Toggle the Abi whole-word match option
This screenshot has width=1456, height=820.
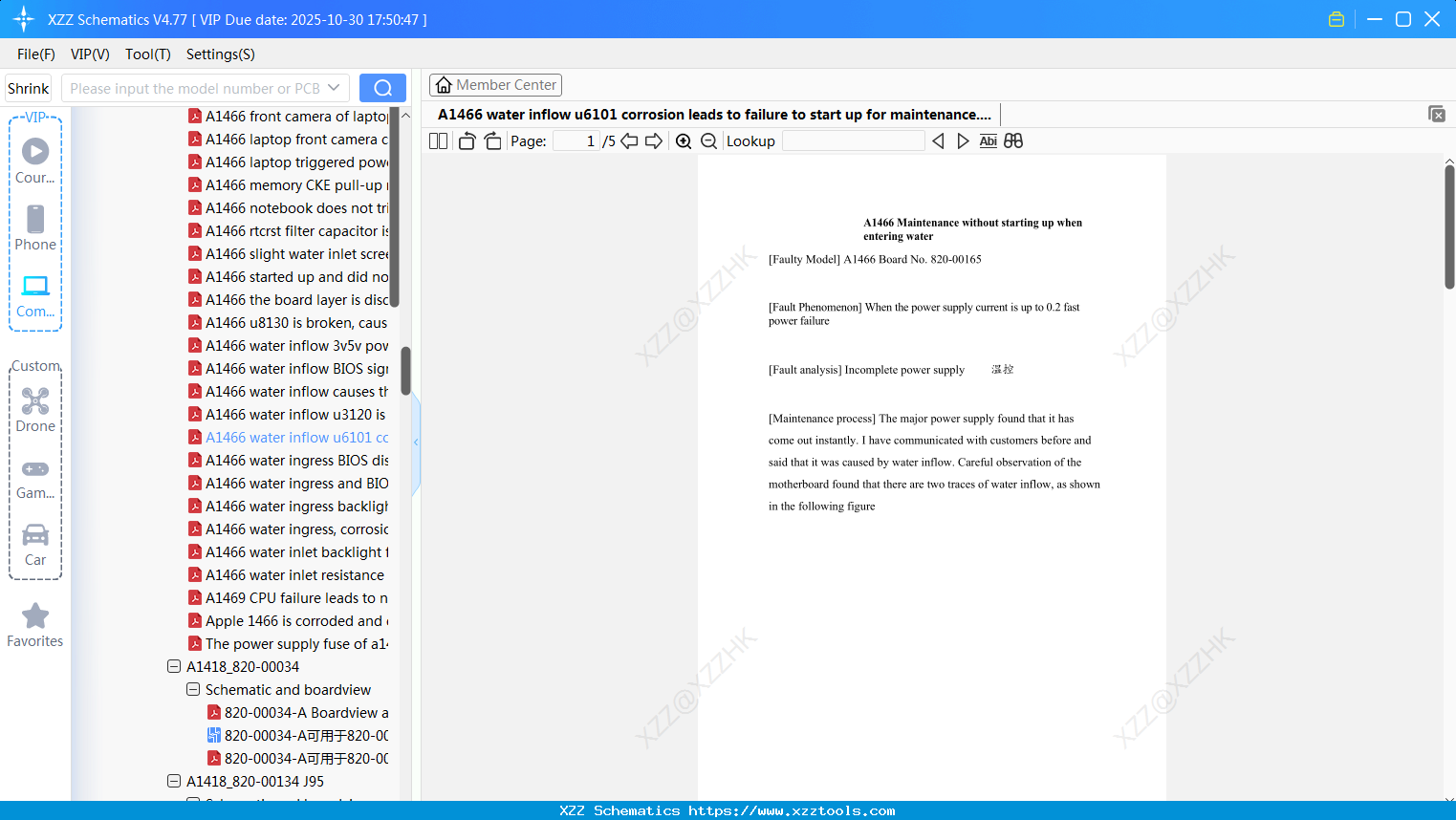(989, 141)
